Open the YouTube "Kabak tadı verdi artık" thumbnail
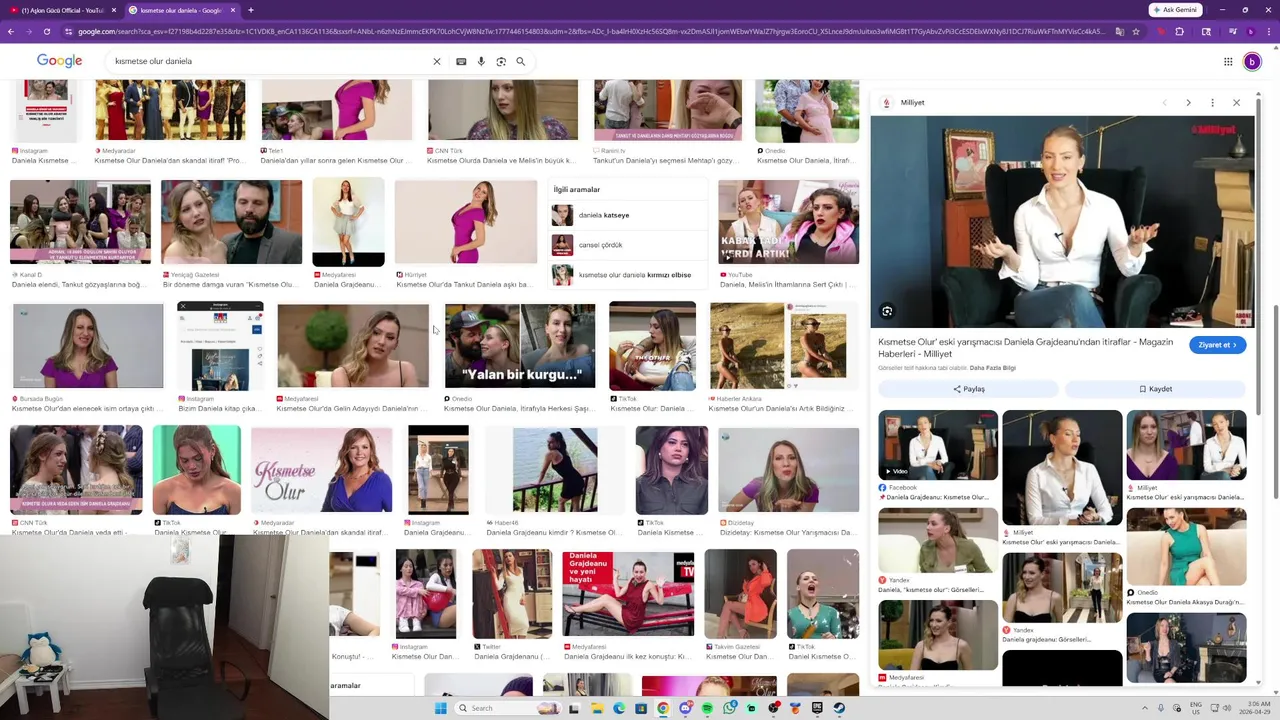The image size is (1280, 720). (788, 222)
